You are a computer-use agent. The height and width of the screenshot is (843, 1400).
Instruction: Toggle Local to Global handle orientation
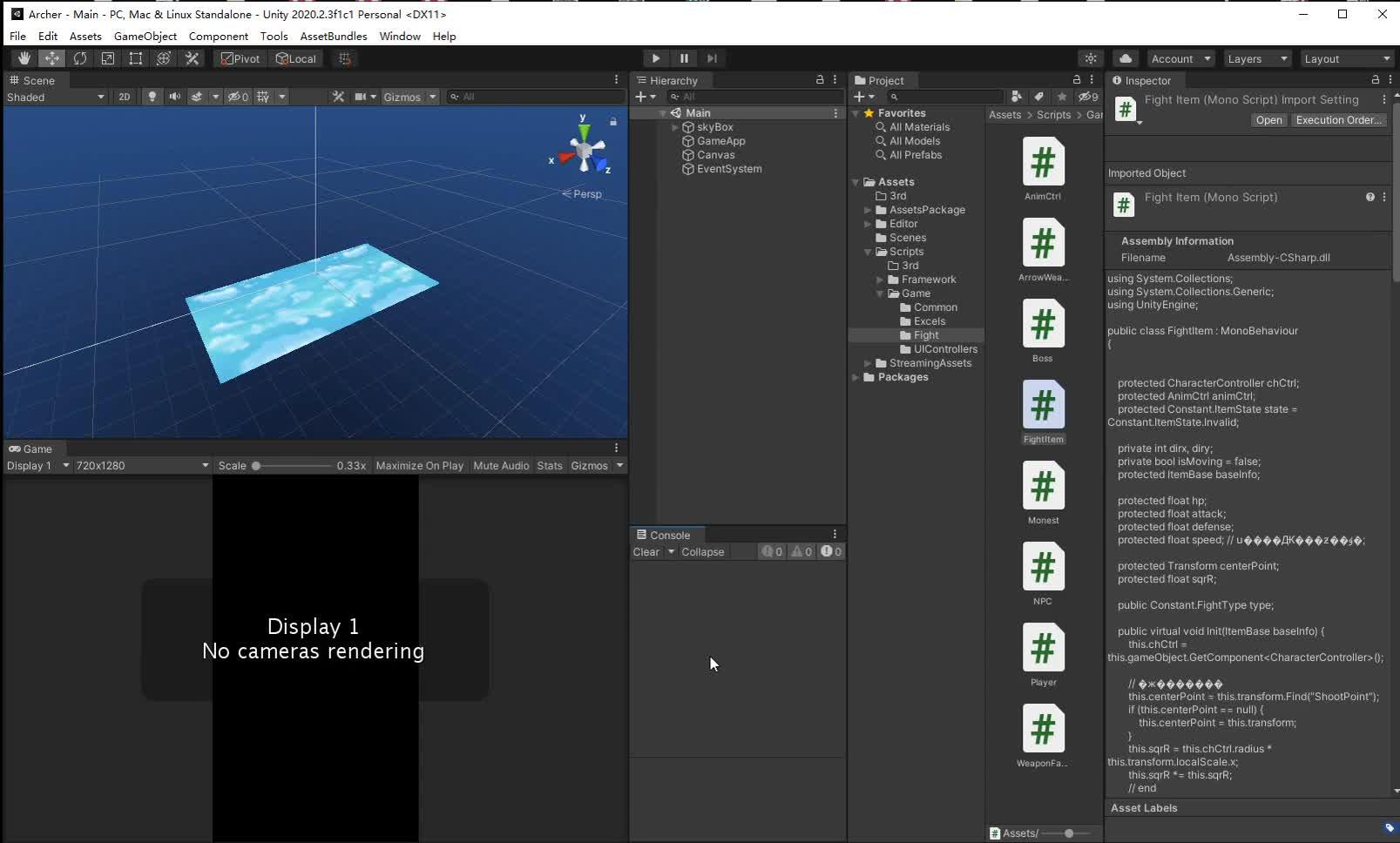(296, 57)
